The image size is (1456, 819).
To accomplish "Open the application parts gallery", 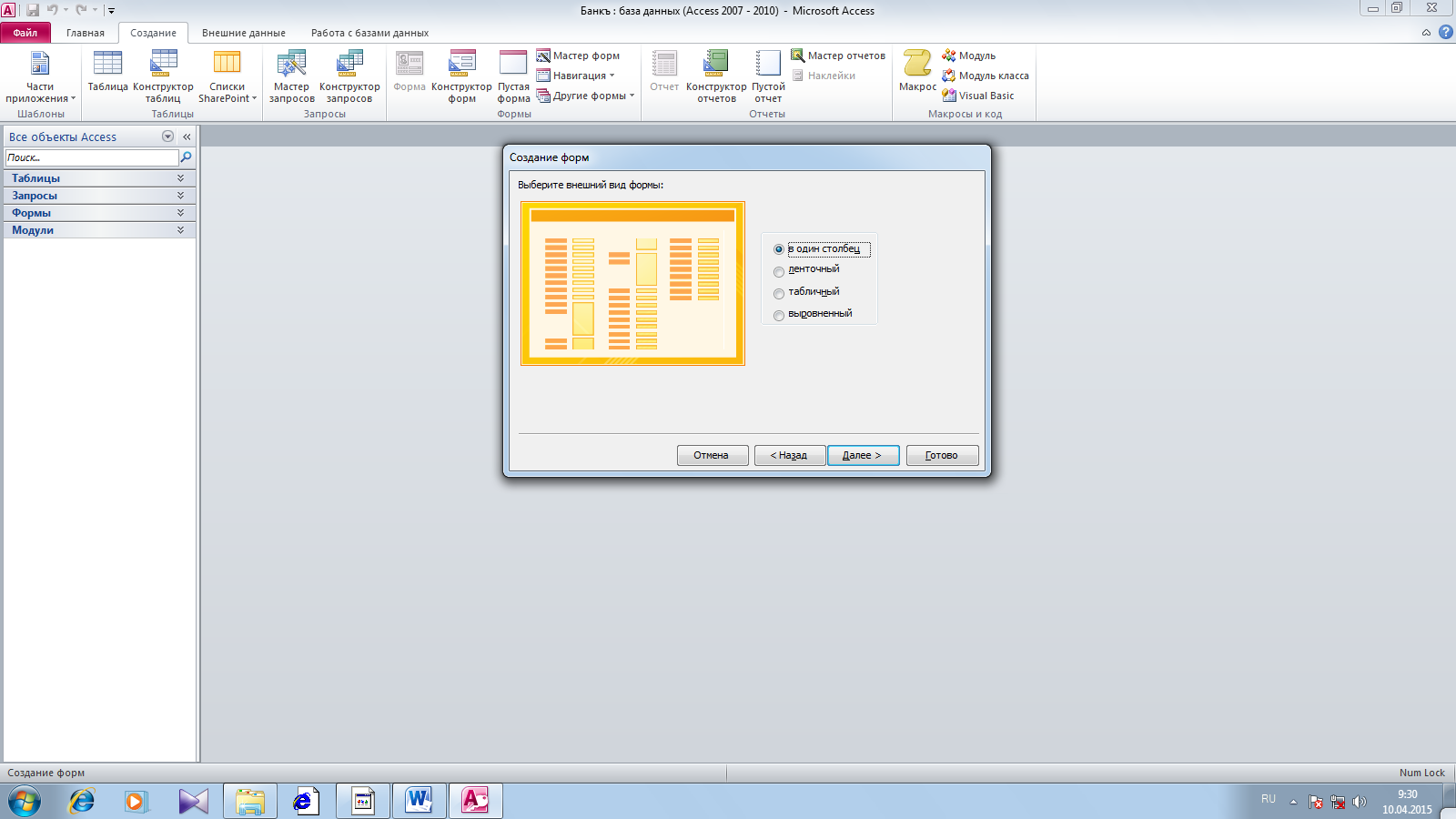I will [x=40, y=77].
